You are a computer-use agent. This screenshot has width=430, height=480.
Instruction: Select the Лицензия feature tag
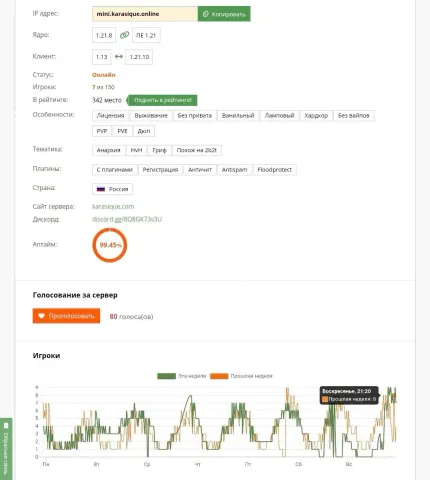(x=110, y=116)
